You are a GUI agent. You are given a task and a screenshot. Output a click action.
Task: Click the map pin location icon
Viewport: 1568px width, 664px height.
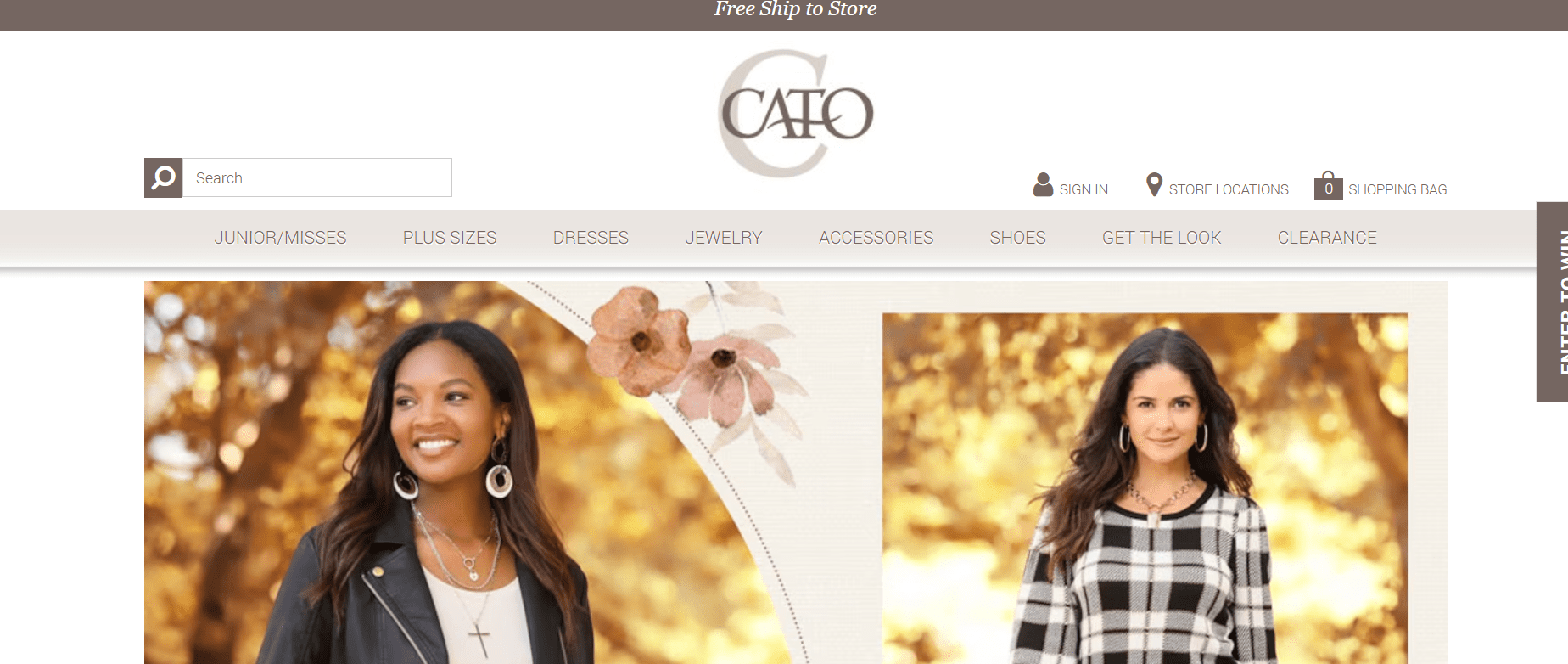coord(1154,184)
